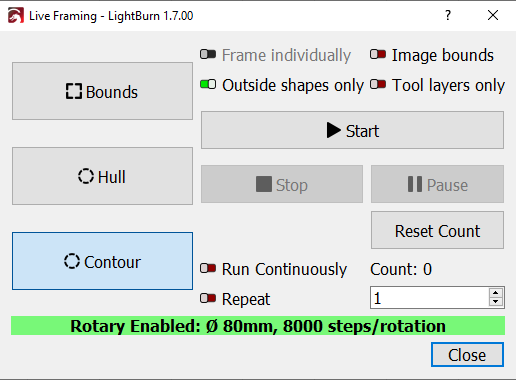Image resolution: width=516 pixels, height=380 pixels.
Task: Reset the framing count
Action: (437, 230)
